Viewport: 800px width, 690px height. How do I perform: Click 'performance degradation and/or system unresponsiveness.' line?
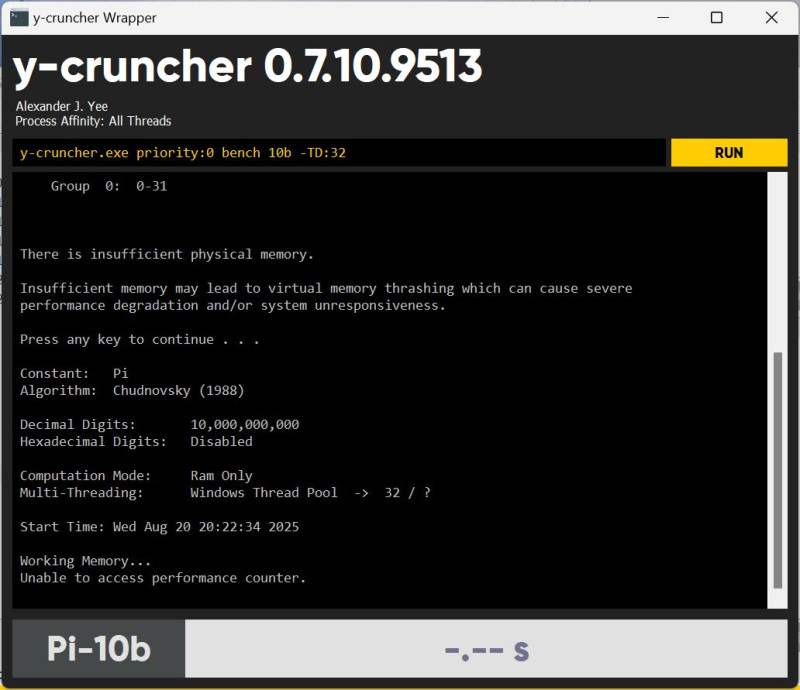point(233,305)
